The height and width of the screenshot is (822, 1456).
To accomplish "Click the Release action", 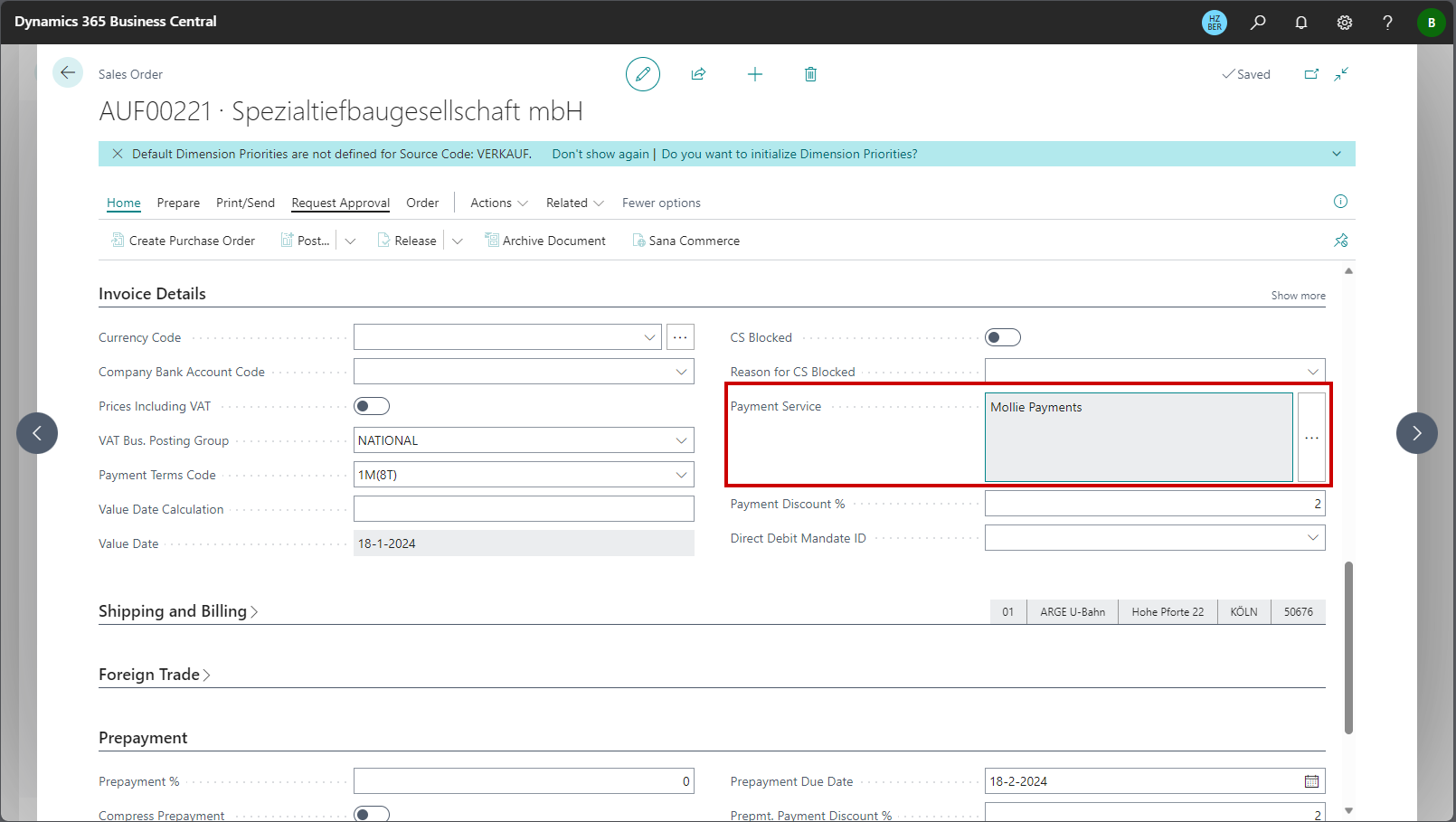I will pos(407,241).
